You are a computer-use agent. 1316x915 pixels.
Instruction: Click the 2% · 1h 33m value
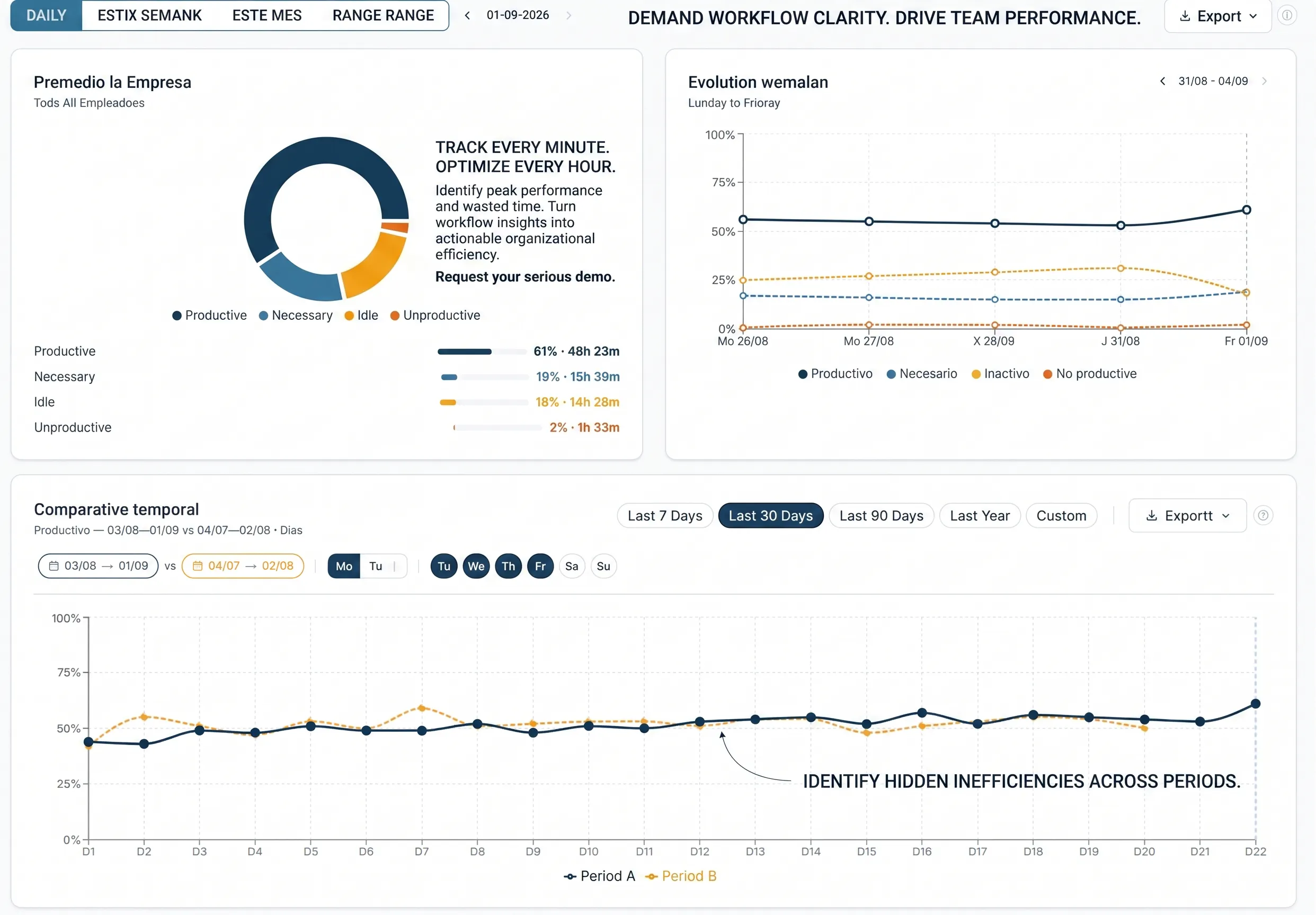tap(584, 427)
